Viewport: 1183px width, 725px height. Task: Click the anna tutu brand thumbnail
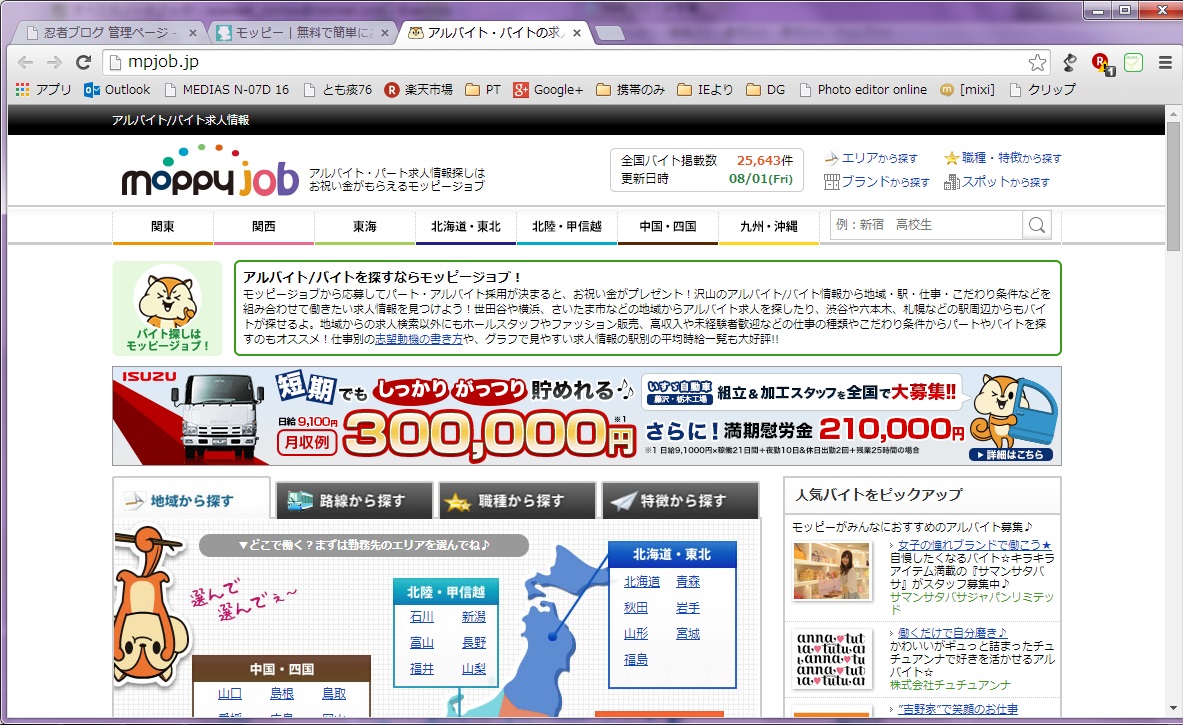click(x=832, y=659)
